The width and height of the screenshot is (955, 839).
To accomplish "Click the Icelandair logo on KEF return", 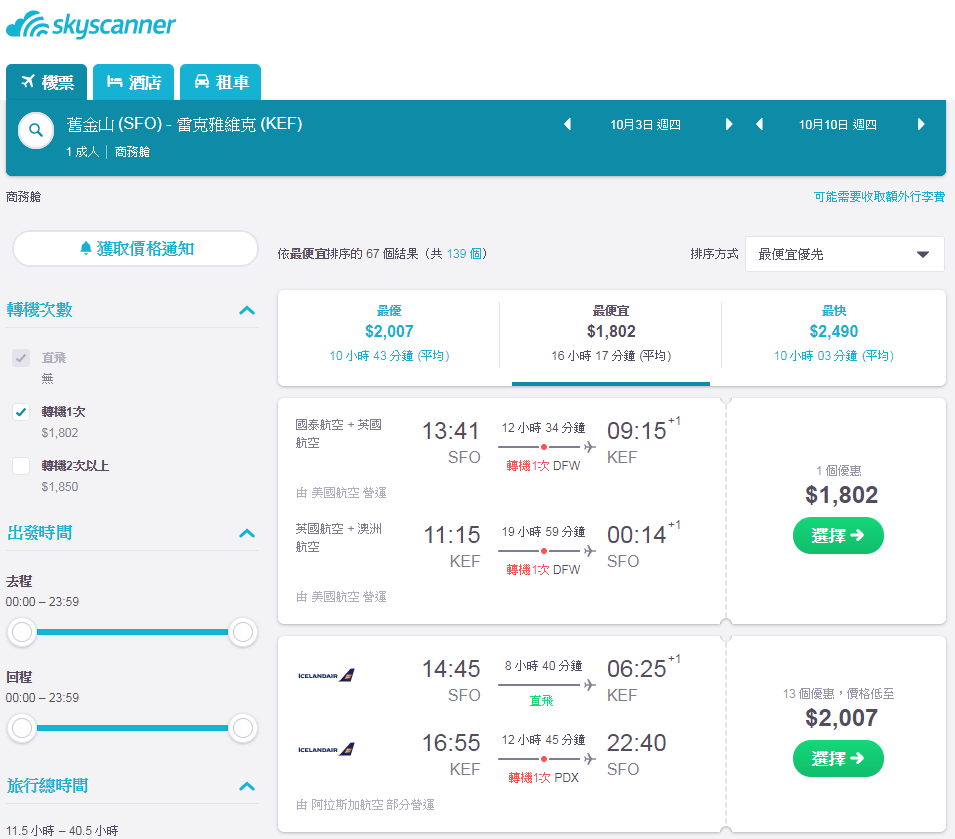I will pos(326,749).
